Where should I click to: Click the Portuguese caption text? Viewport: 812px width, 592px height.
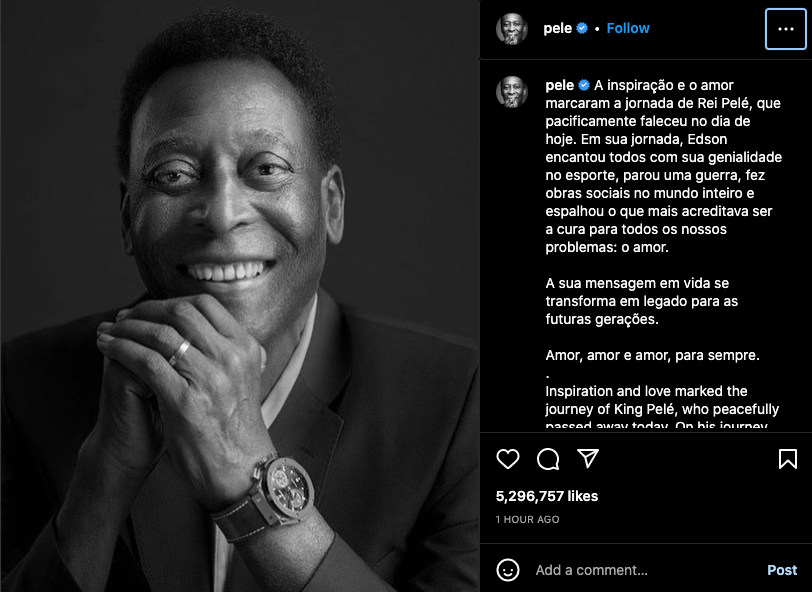tap(663, 220)
